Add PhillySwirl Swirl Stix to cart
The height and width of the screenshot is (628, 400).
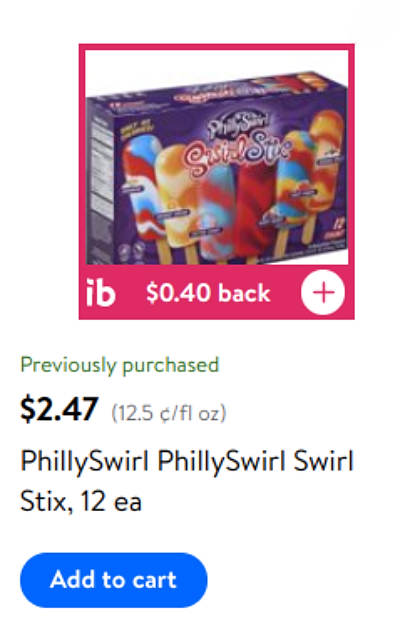[114, 580]
